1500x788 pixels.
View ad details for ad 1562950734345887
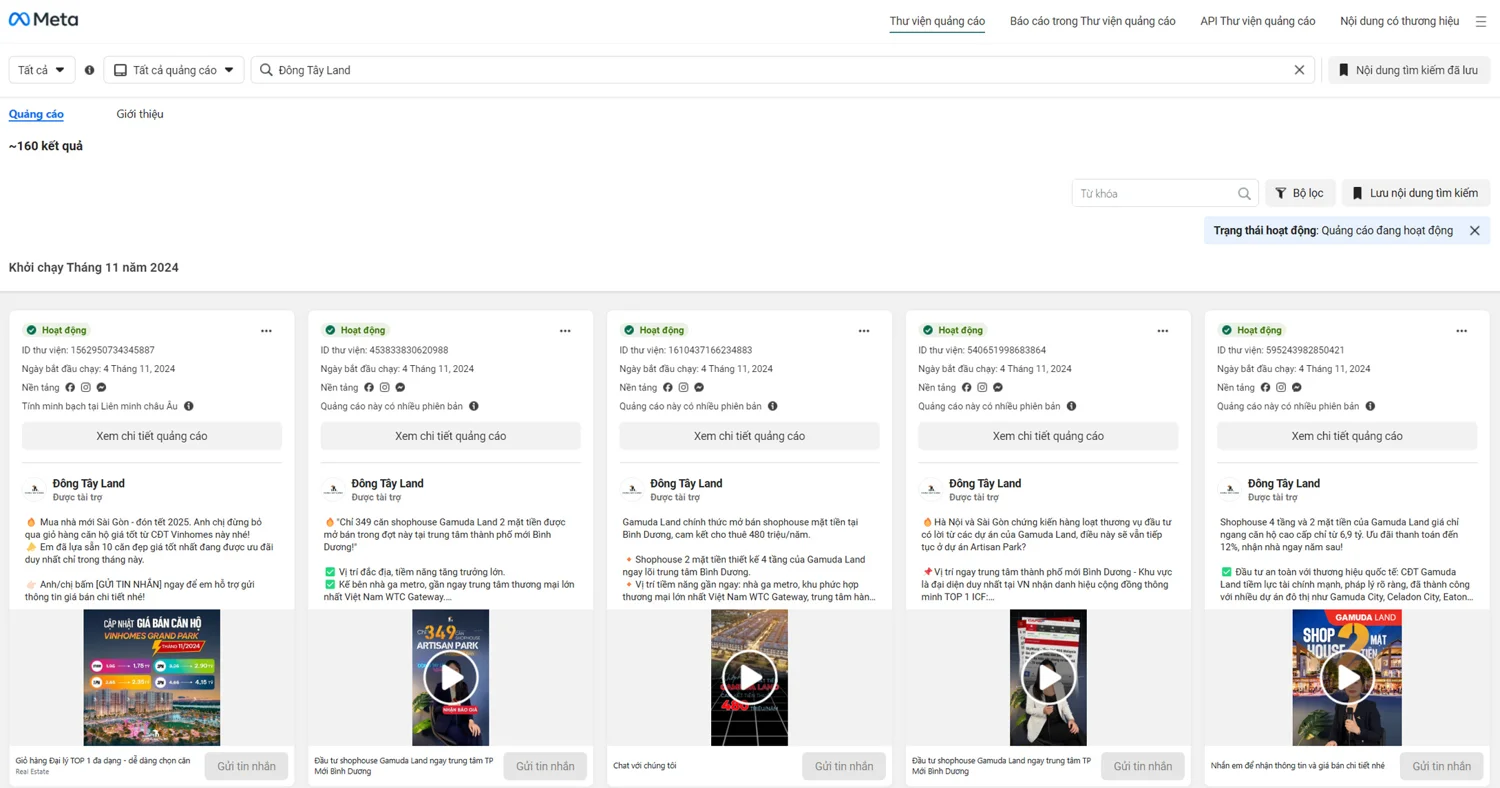[x=152, y=436]
